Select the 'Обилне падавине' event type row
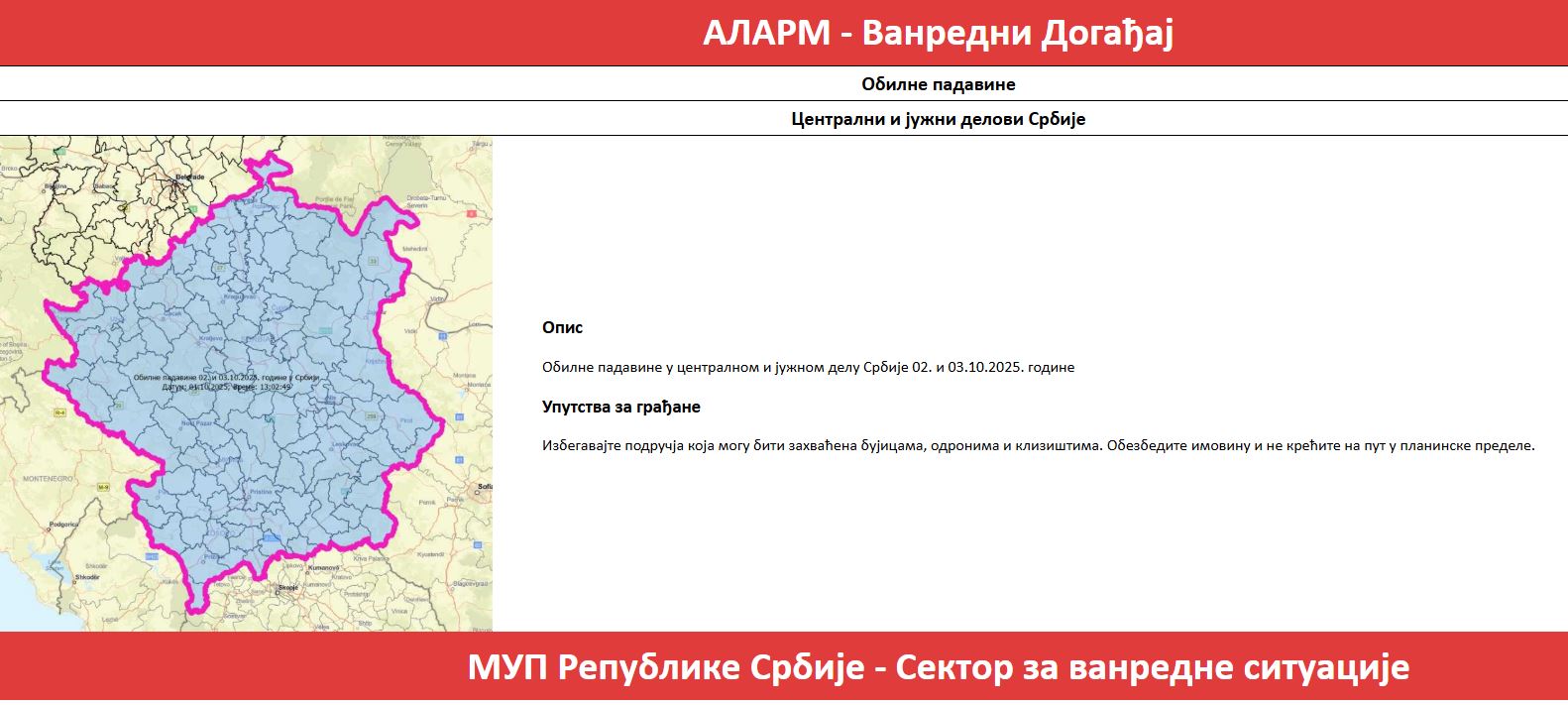The width and height of the screenshot is (1568, 705). click(938, 84)
